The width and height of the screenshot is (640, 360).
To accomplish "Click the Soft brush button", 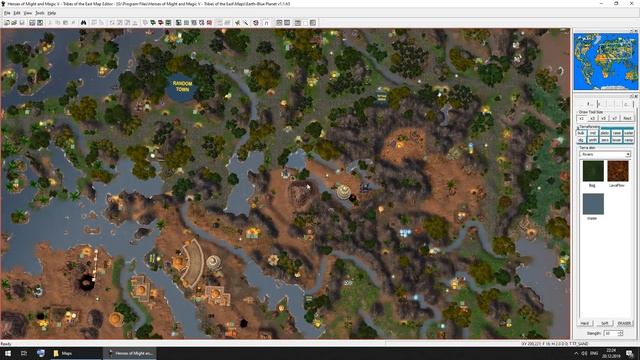I will tap(604, 323).
